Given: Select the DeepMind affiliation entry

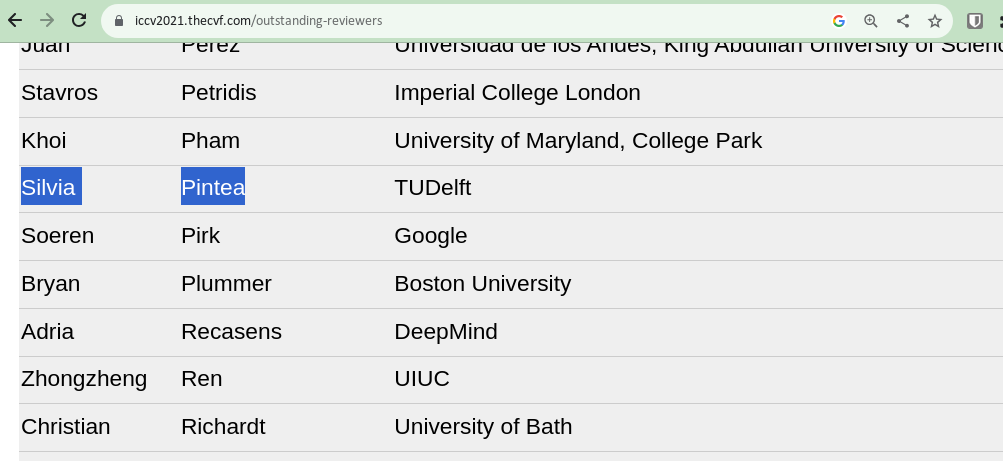Looking at the screenshot, I should pyautogui.click(x=446, y=332).
